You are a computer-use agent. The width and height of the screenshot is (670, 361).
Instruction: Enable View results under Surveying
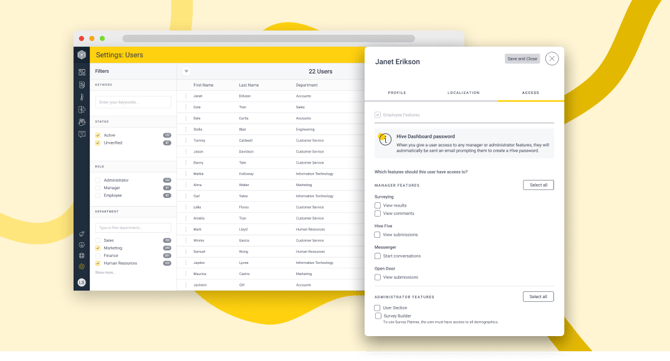pos(377,205)
